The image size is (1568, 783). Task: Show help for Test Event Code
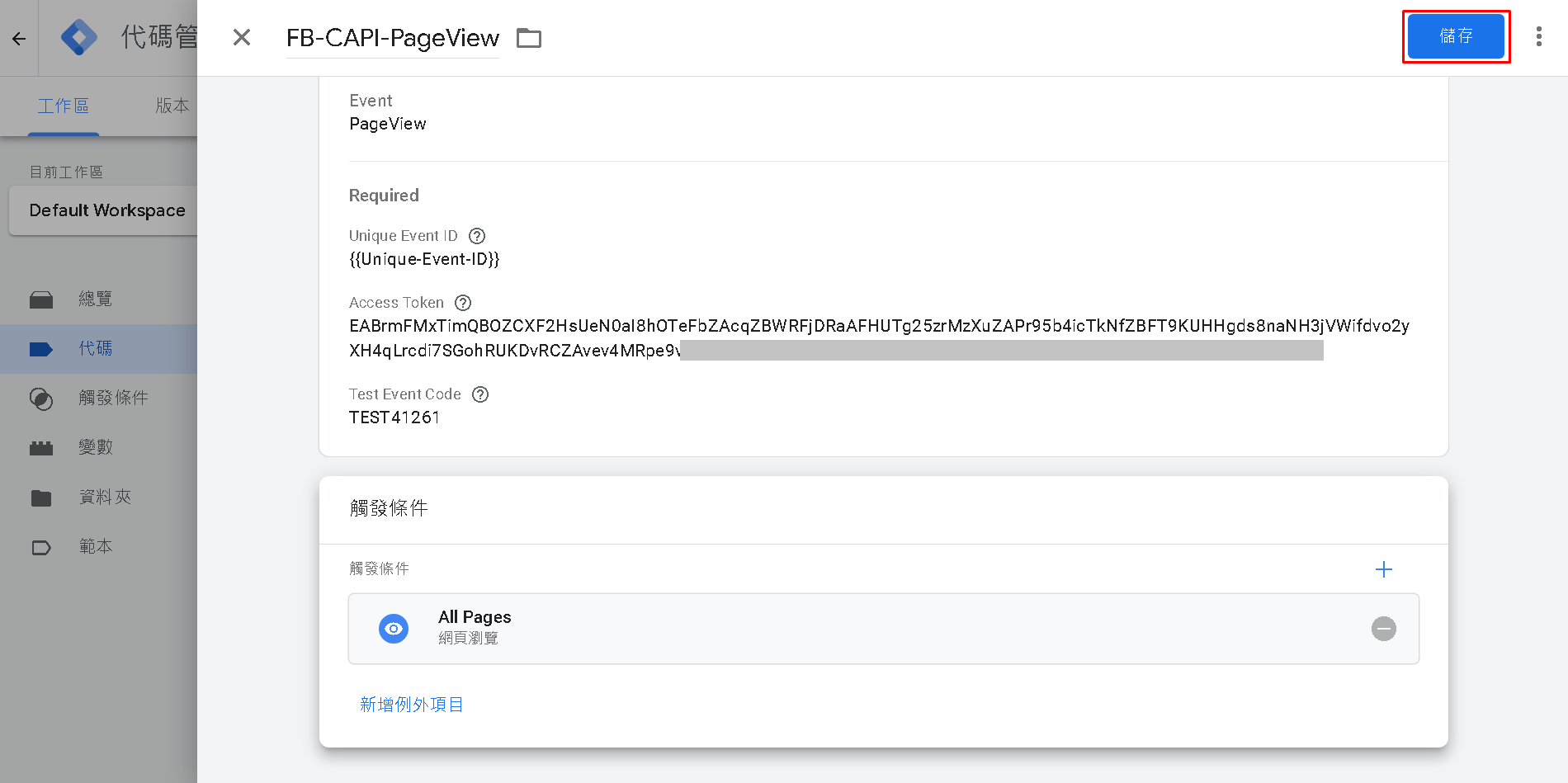pos(480,394)
